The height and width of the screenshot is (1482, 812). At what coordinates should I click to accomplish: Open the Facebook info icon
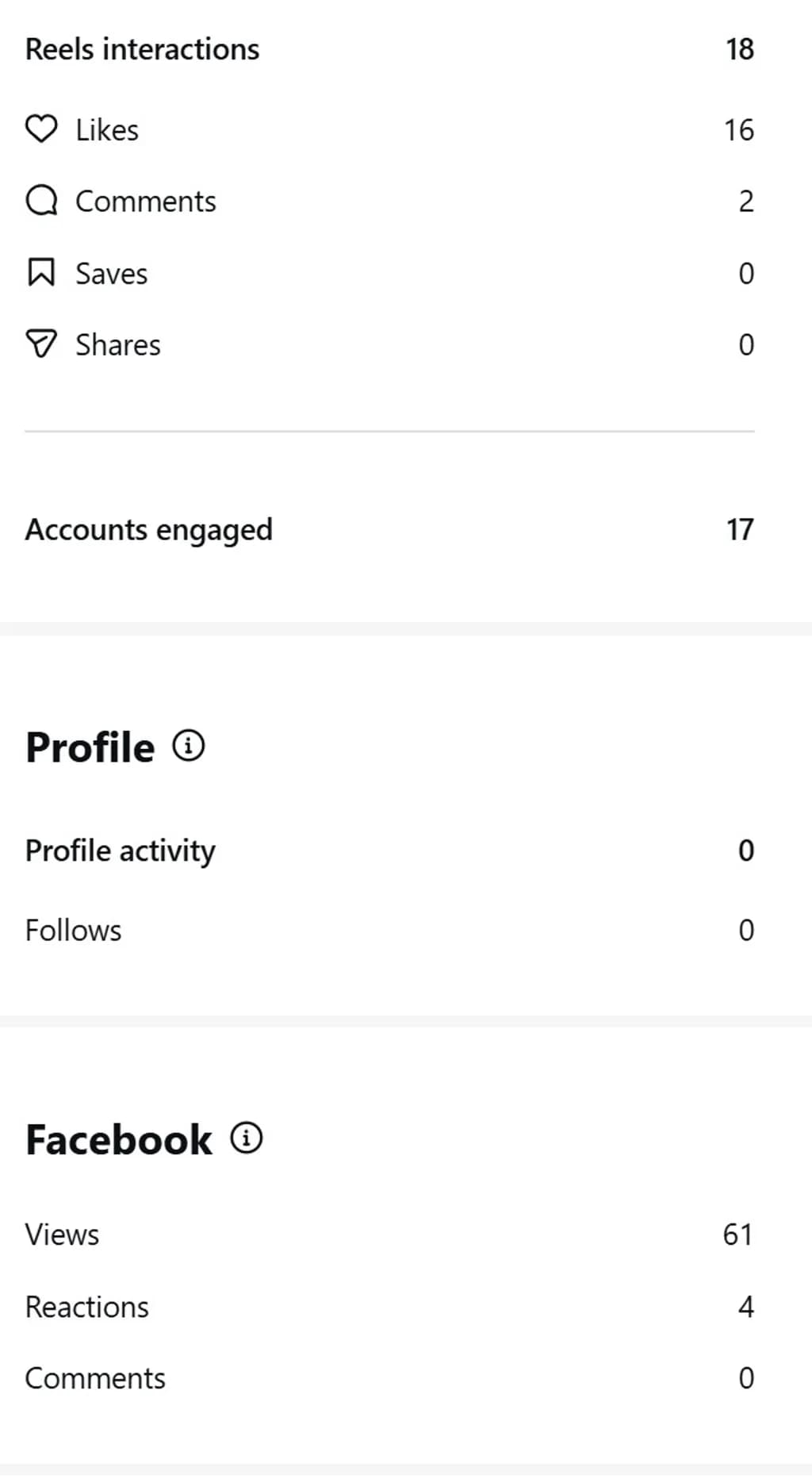[x=247, y=1138]
